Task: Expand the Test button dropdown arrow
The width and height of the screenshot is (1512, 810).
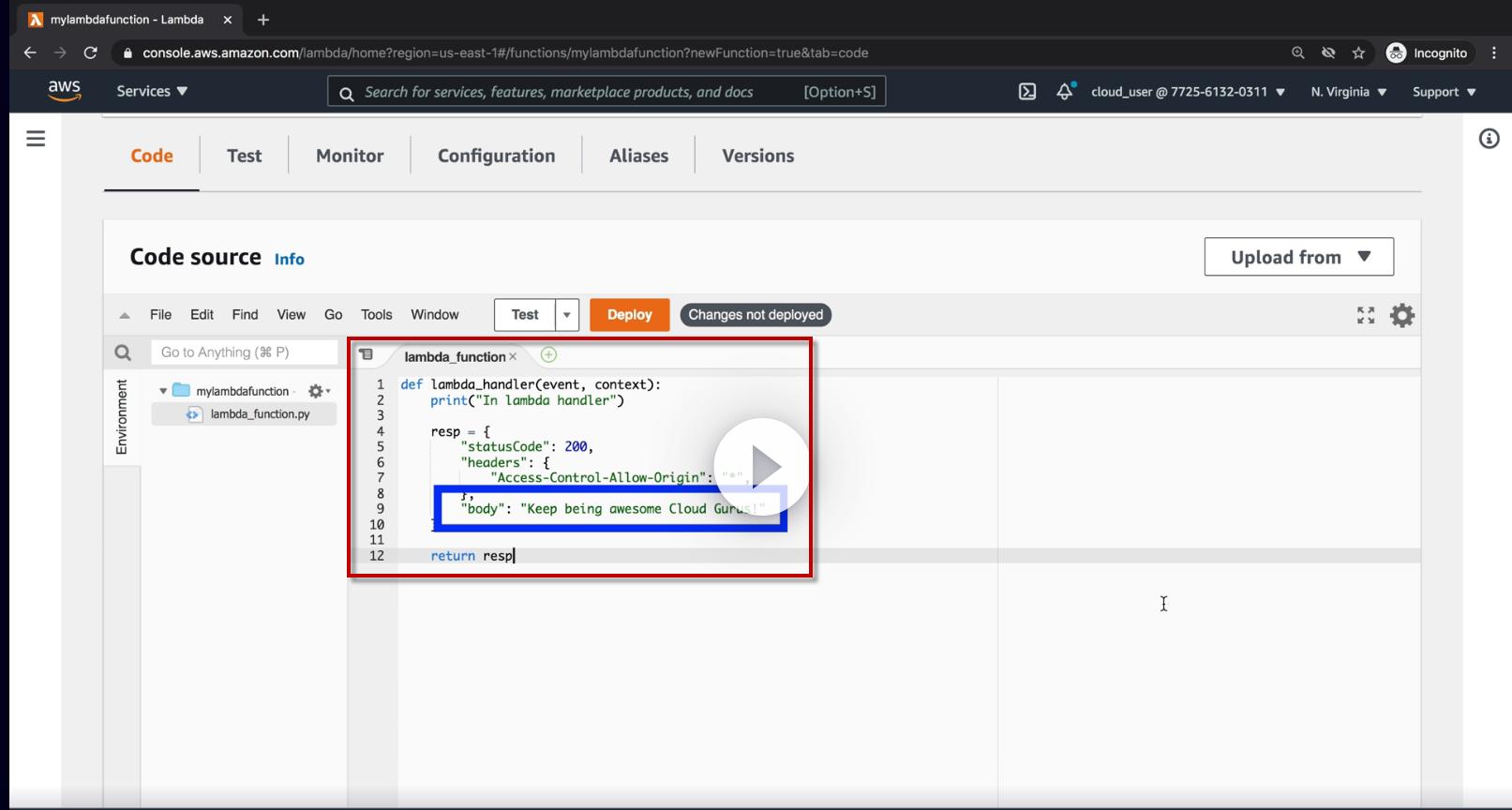Action: click(567, 315)
